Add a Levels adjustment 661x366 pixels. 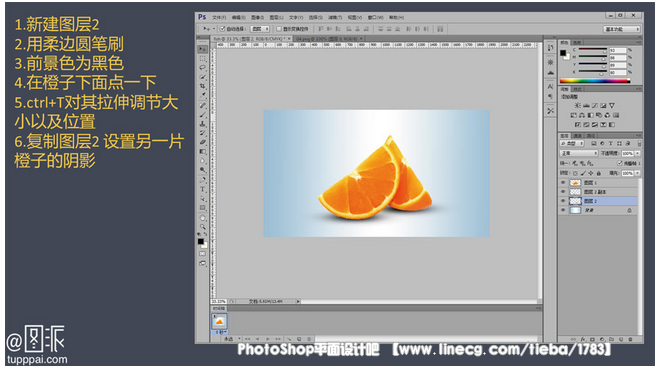586,105
